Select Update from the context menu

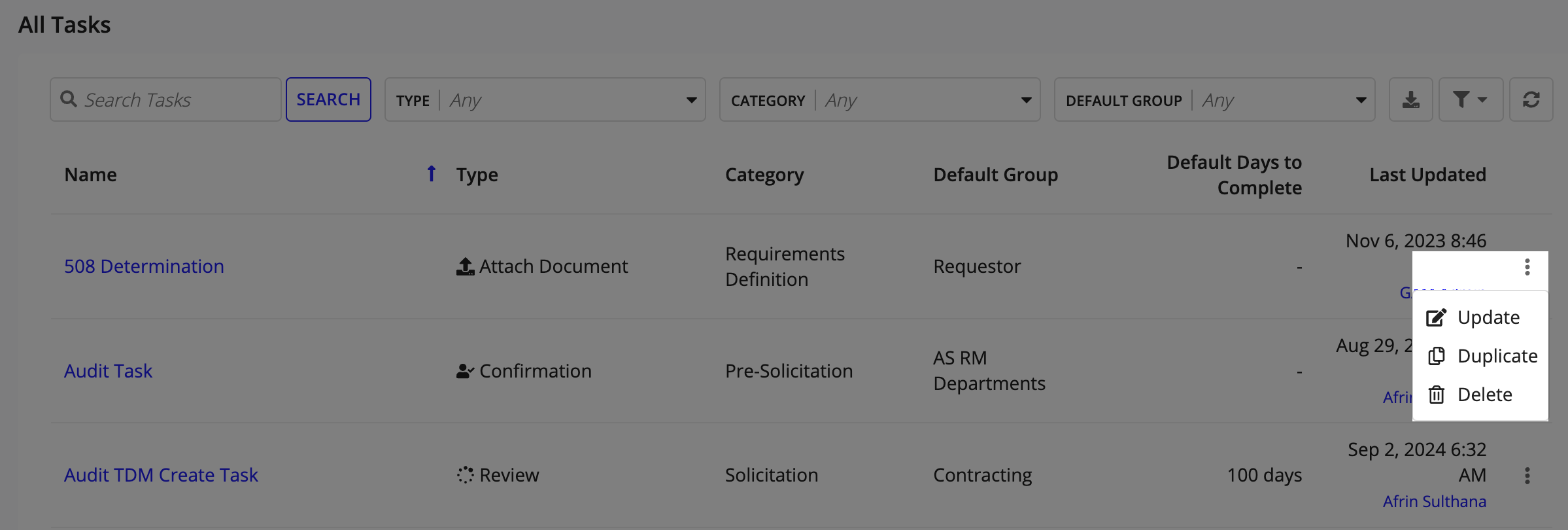(1480, 317)
